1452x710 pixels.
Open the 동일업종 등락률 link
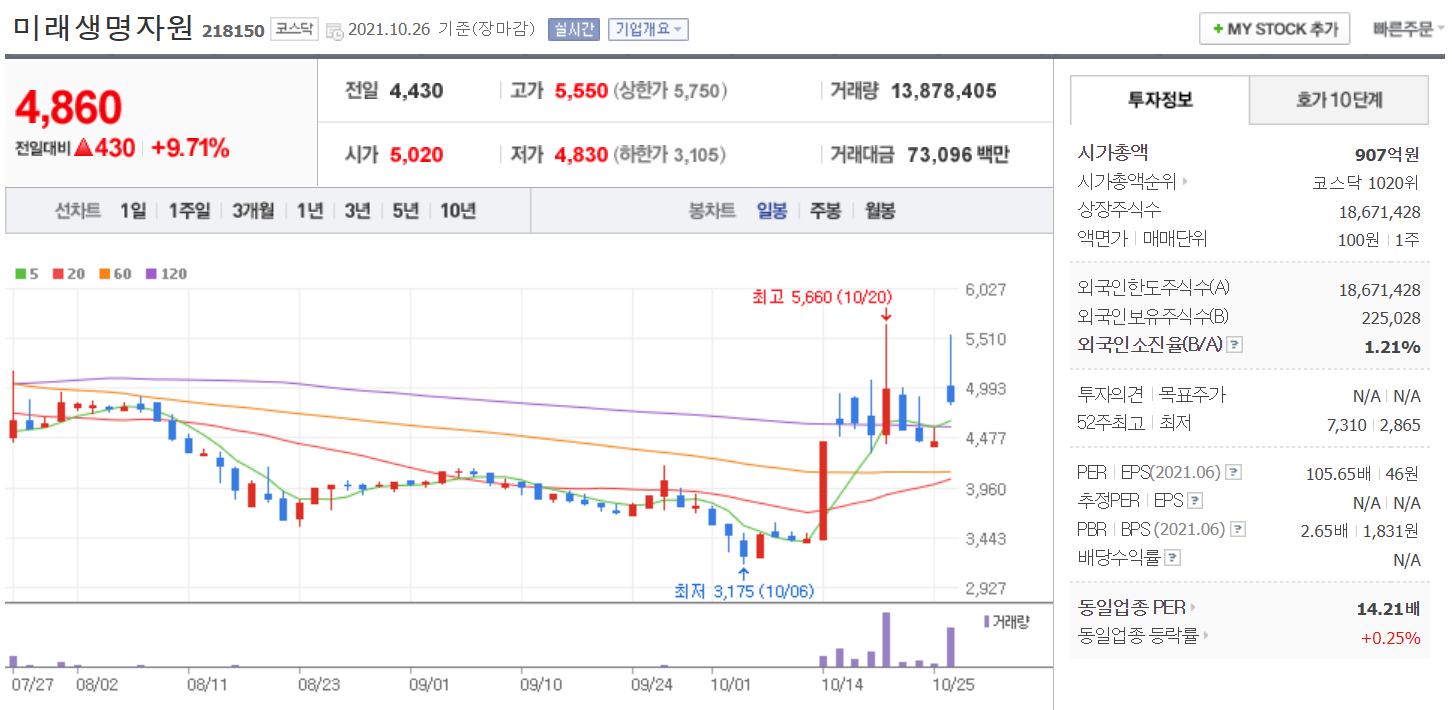tap(1139, 635)
